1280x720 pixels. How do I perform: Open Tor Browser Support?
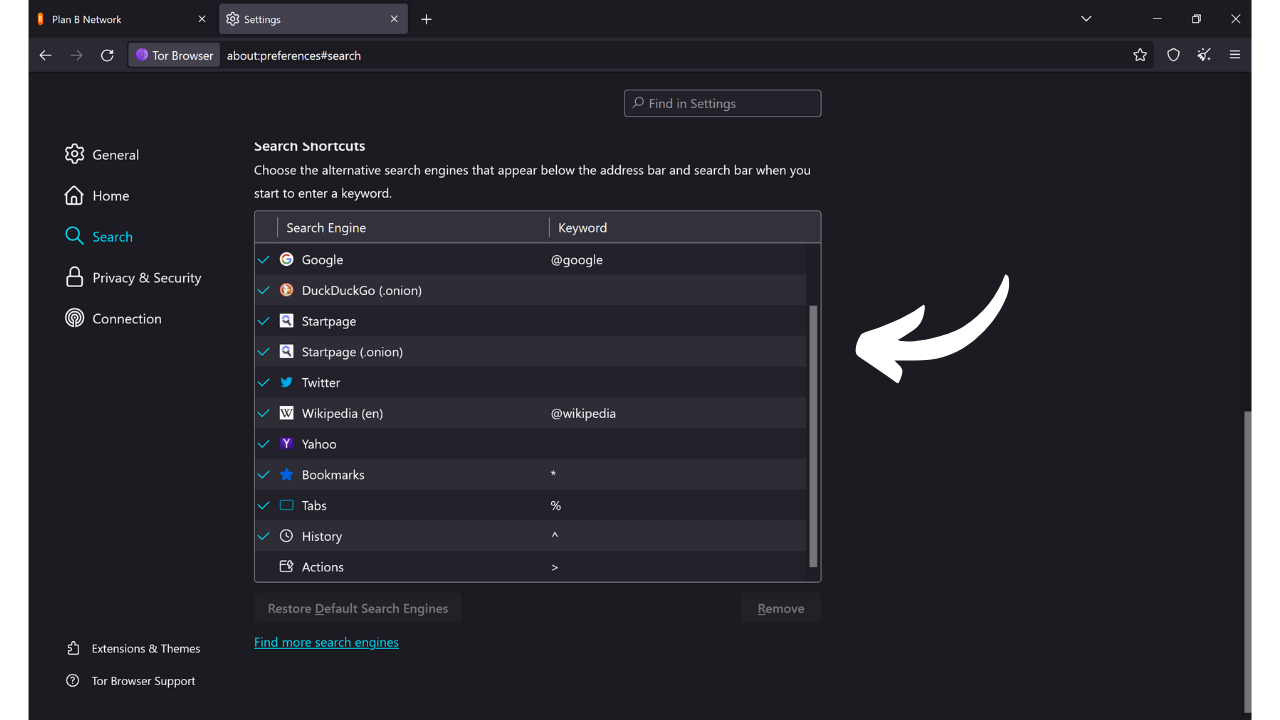click(x=142, y=680)
